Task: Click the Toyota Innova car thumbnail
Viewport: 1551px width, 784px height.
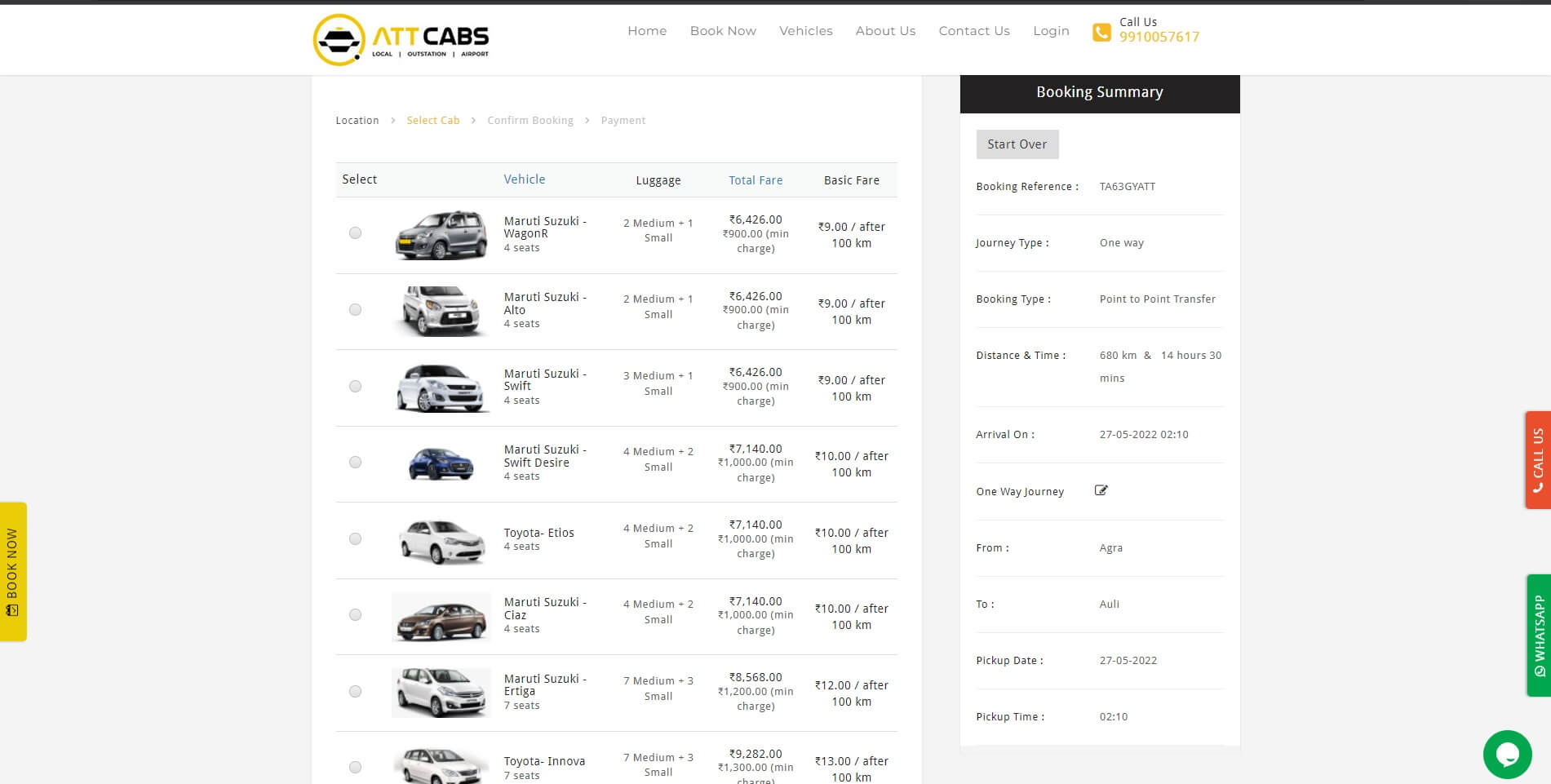Action: [x=441, y=765]
